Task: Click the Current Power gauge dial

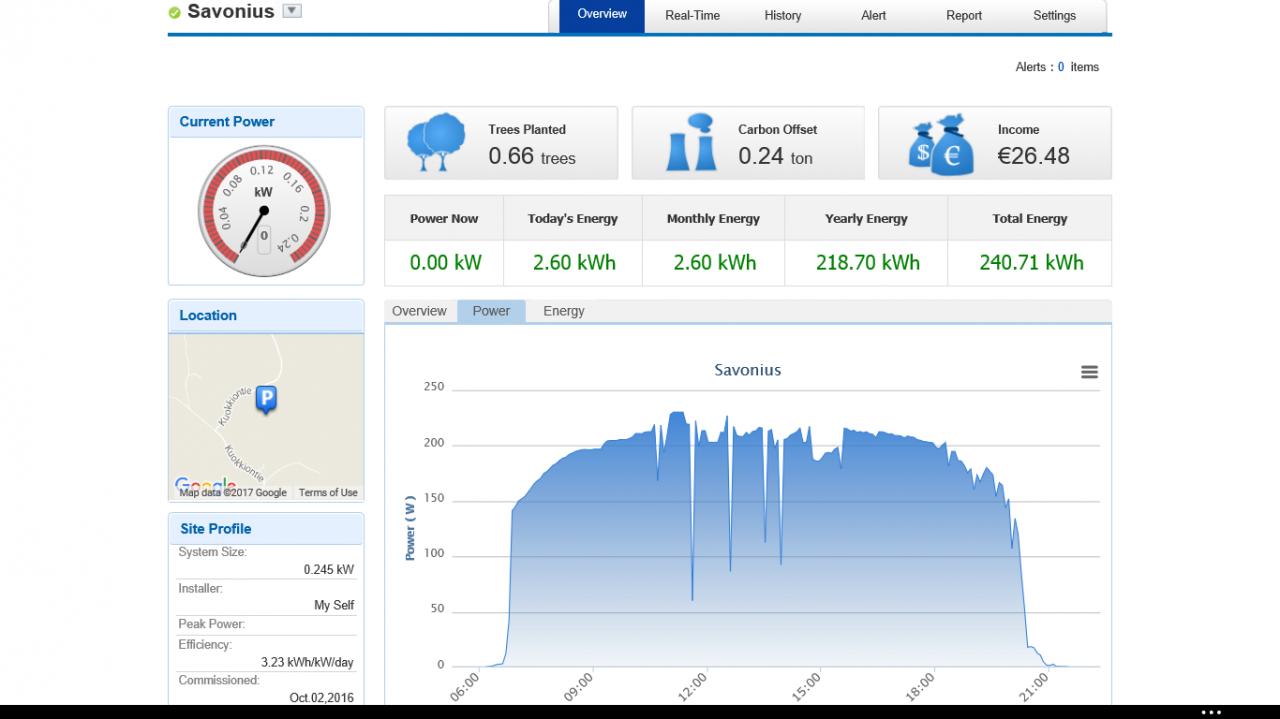Action: pos(263,211)
